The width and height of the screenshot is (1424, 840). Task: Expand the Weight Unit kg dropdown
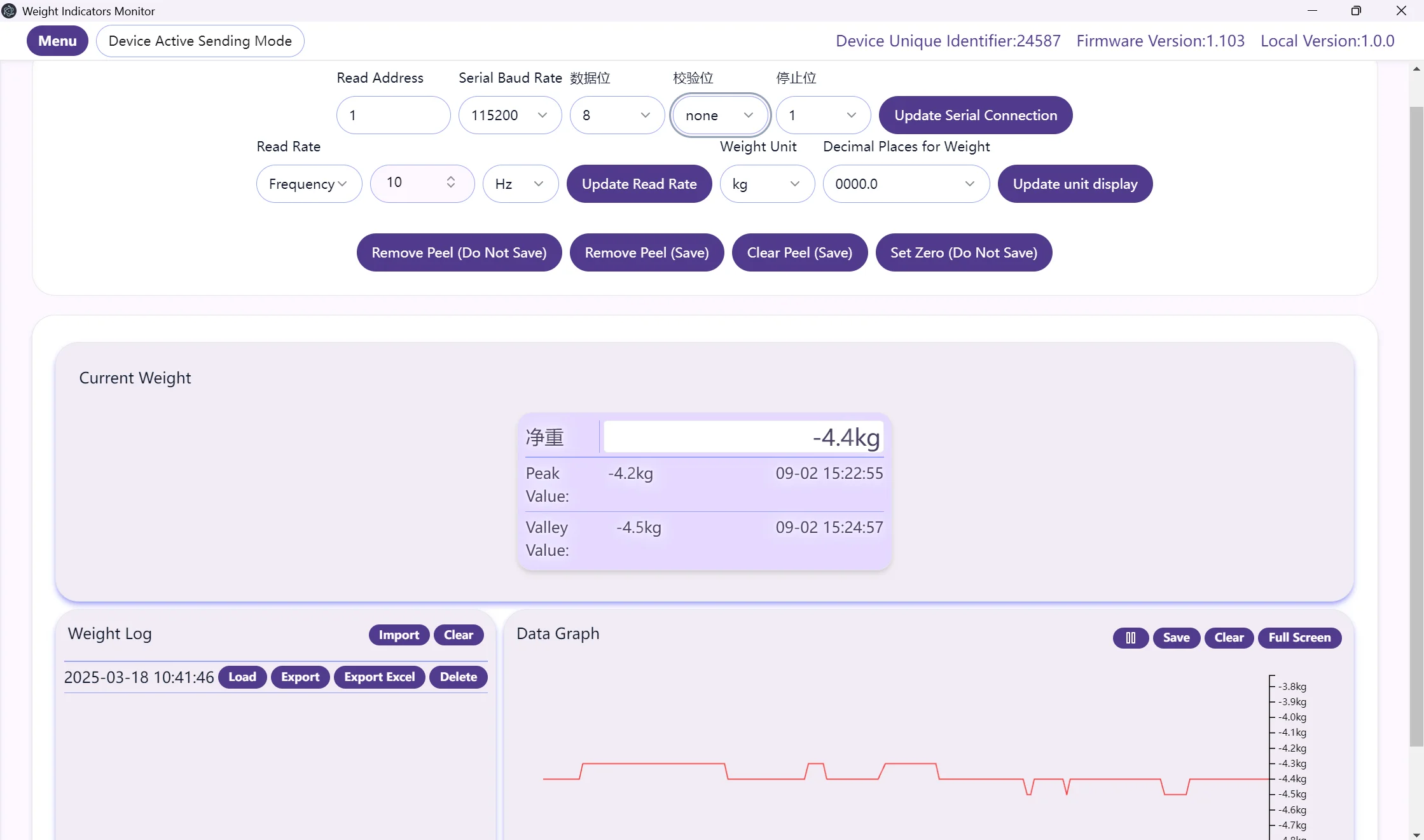[x=766, y=184]
